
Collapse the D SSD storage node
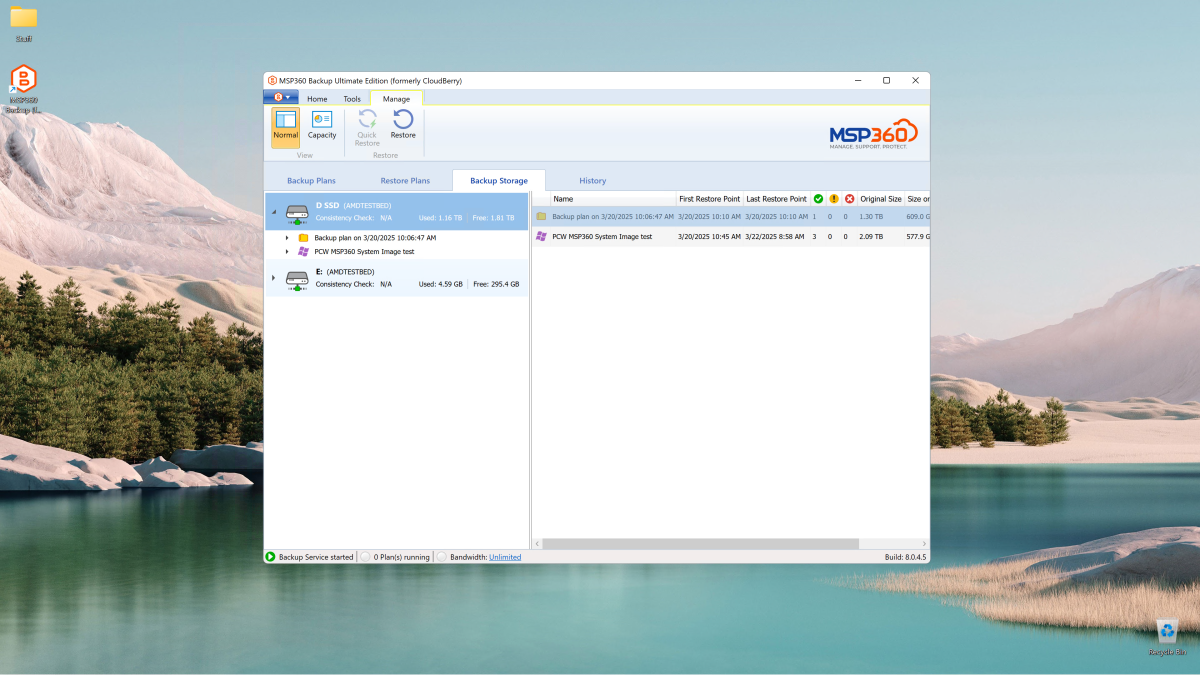[x=274, y=211]
